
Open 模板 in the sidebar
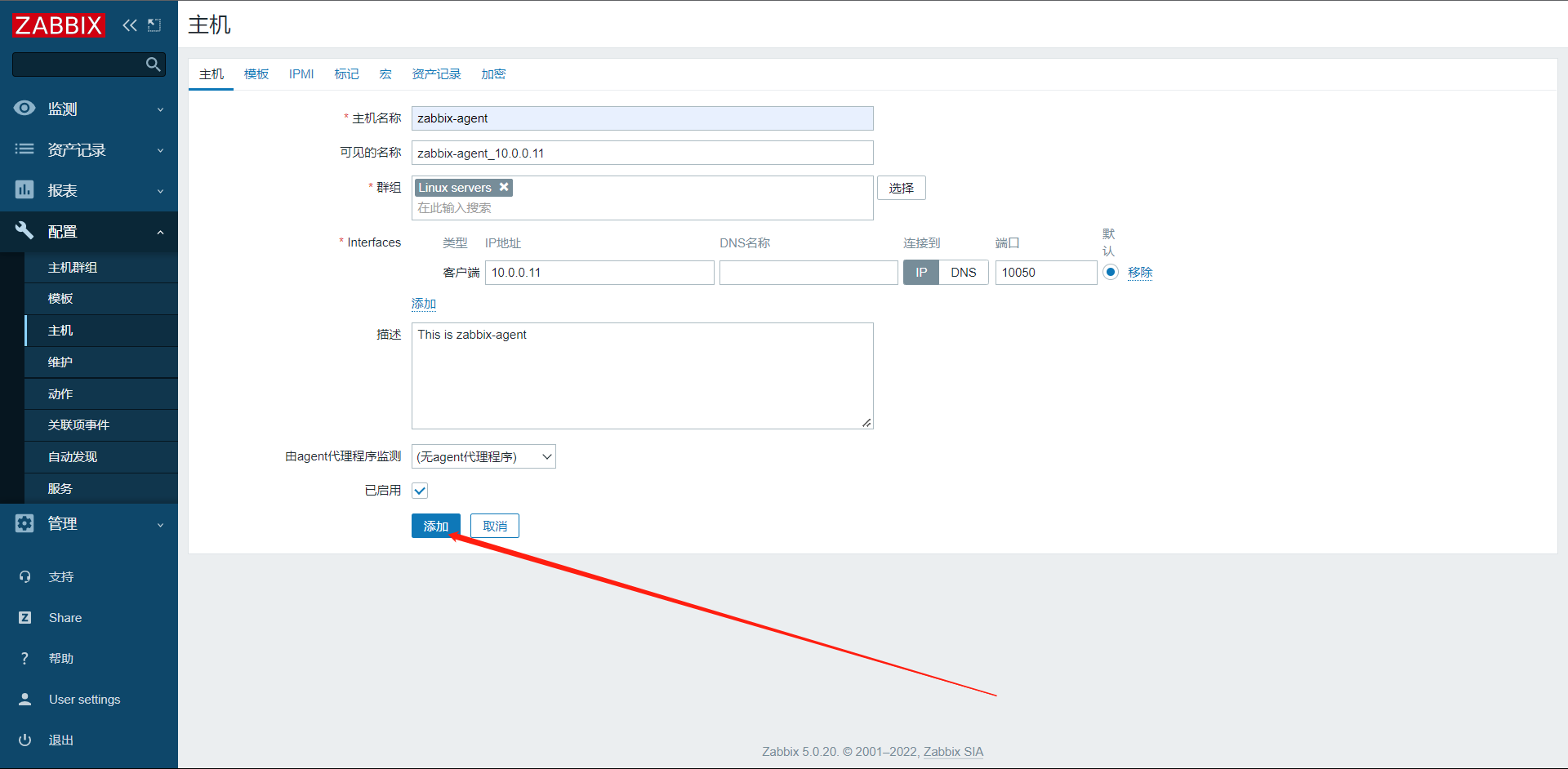point(101,299)
